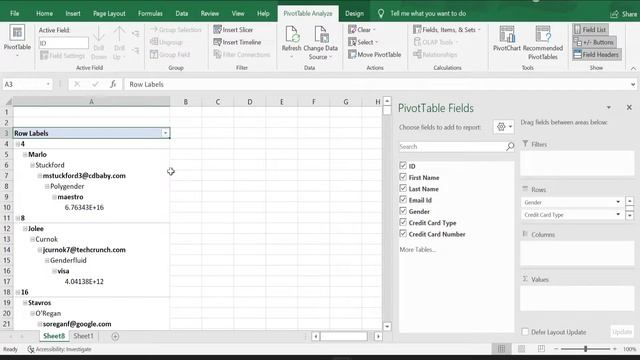
Task: Collapse the ribbon with the chevron
Action: [x=633, y=68]
